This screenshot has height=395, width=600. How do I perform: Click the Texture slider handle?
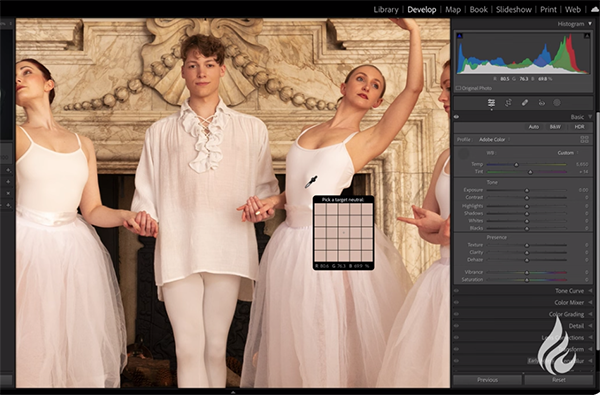click(x=527, y=245)
